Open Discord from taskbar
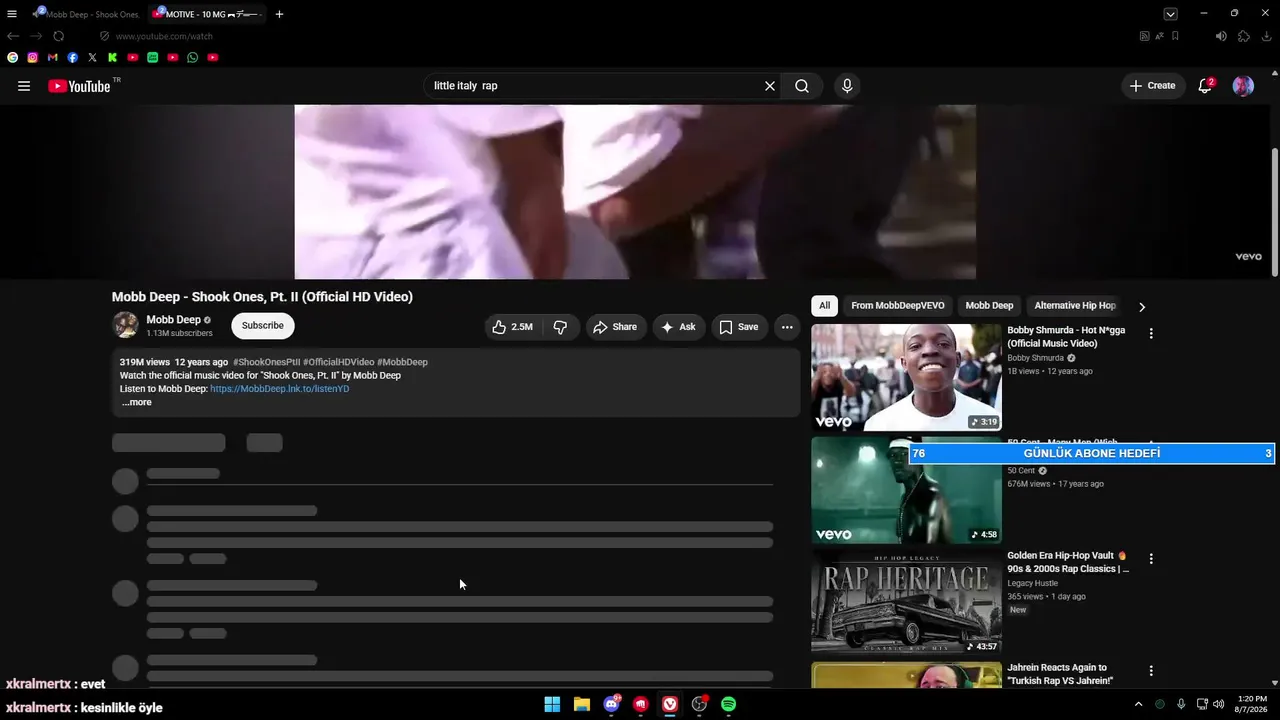 (x=612, y=704)
